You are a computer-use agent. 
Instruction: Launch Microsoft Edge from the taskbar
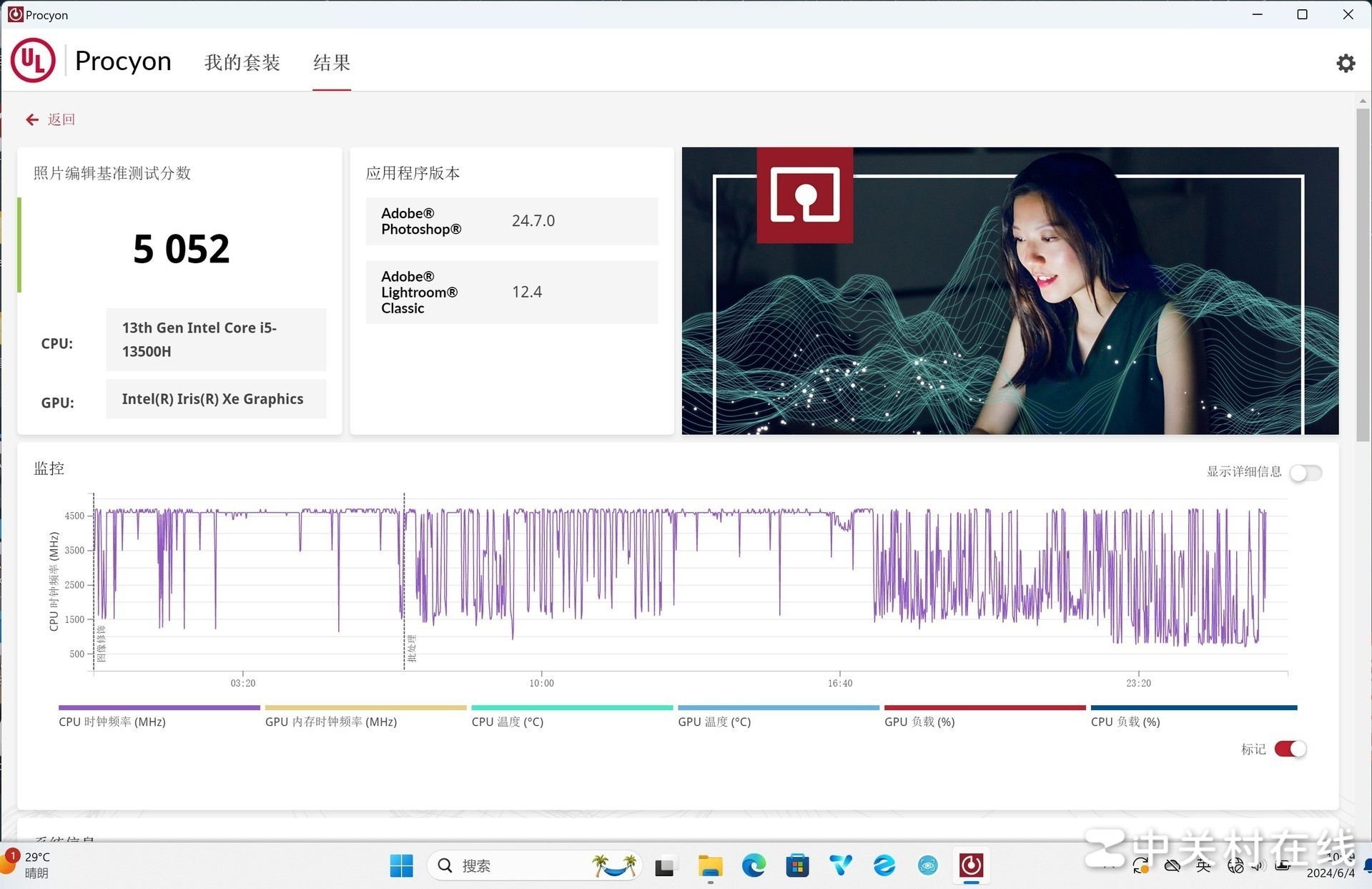tap(753, 866)
